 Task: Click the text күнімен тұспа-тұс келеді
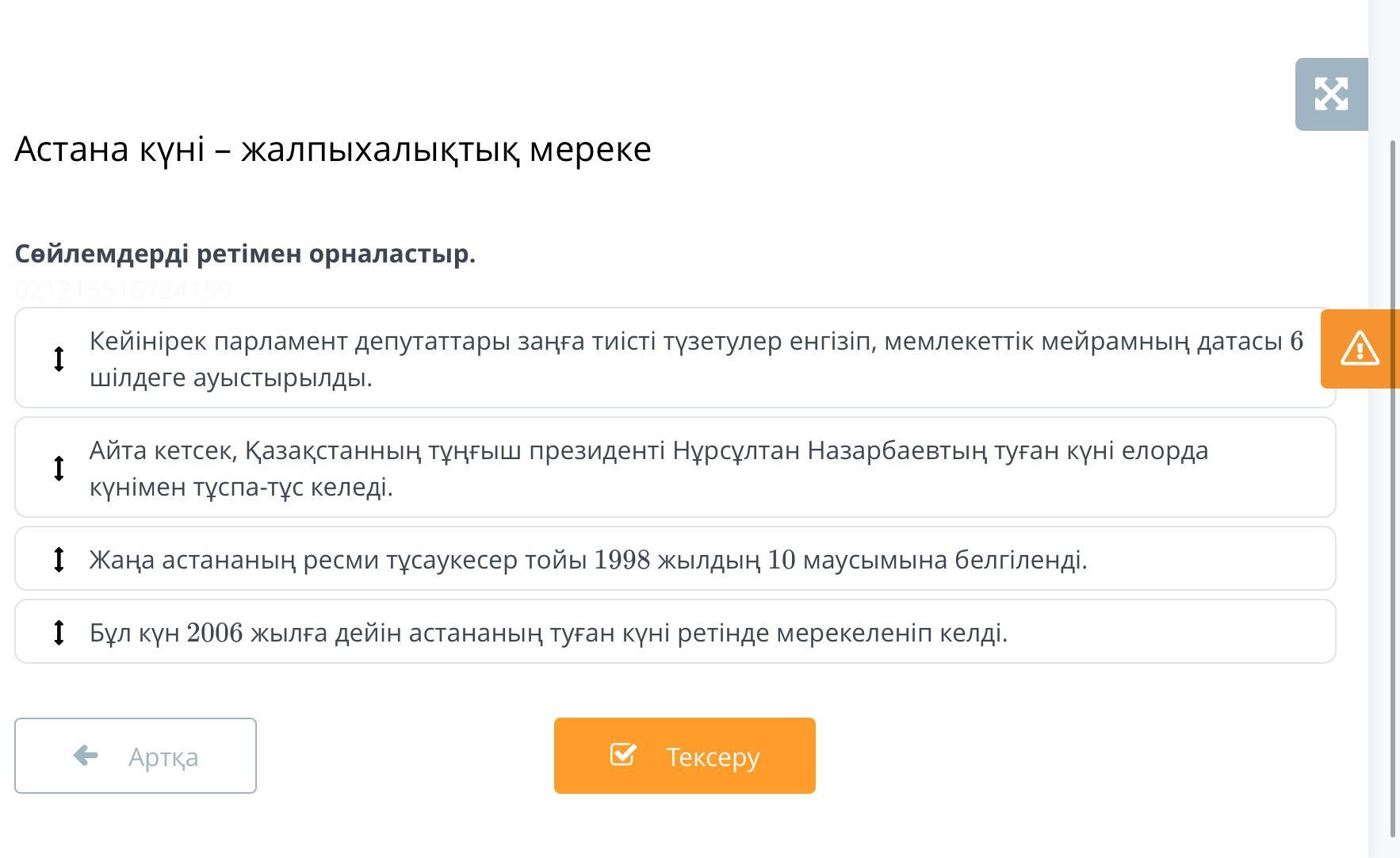[241, 487]
